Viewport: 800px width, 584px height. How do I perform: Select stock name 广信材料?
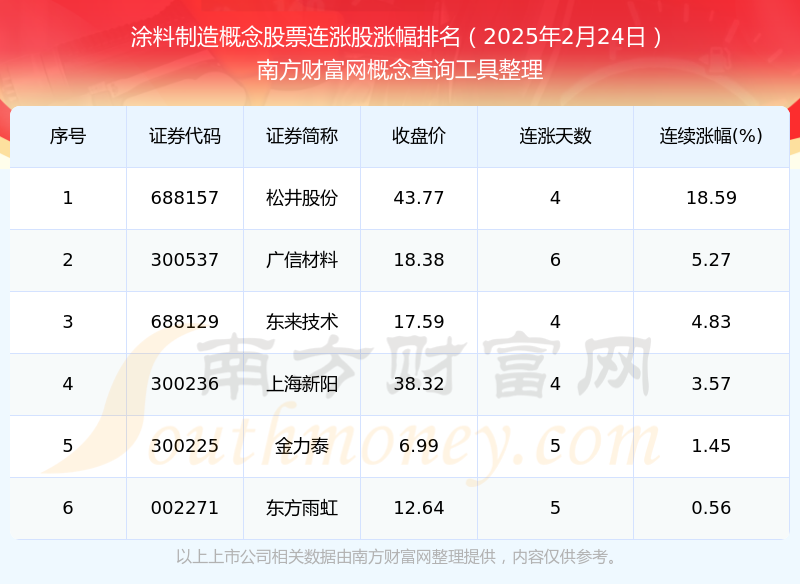[x=302, y=260]
